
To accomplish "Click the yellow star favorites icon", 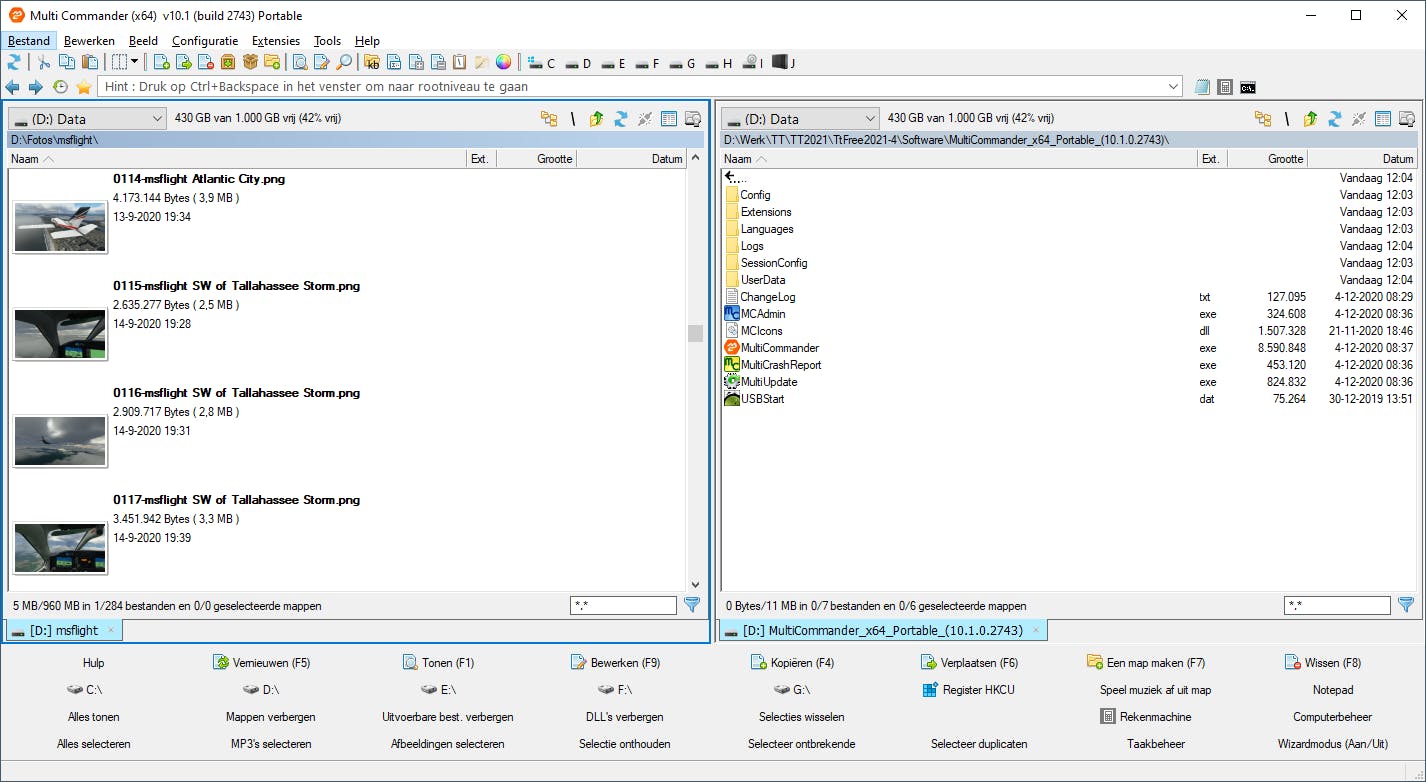I will (x=84, y=87).
